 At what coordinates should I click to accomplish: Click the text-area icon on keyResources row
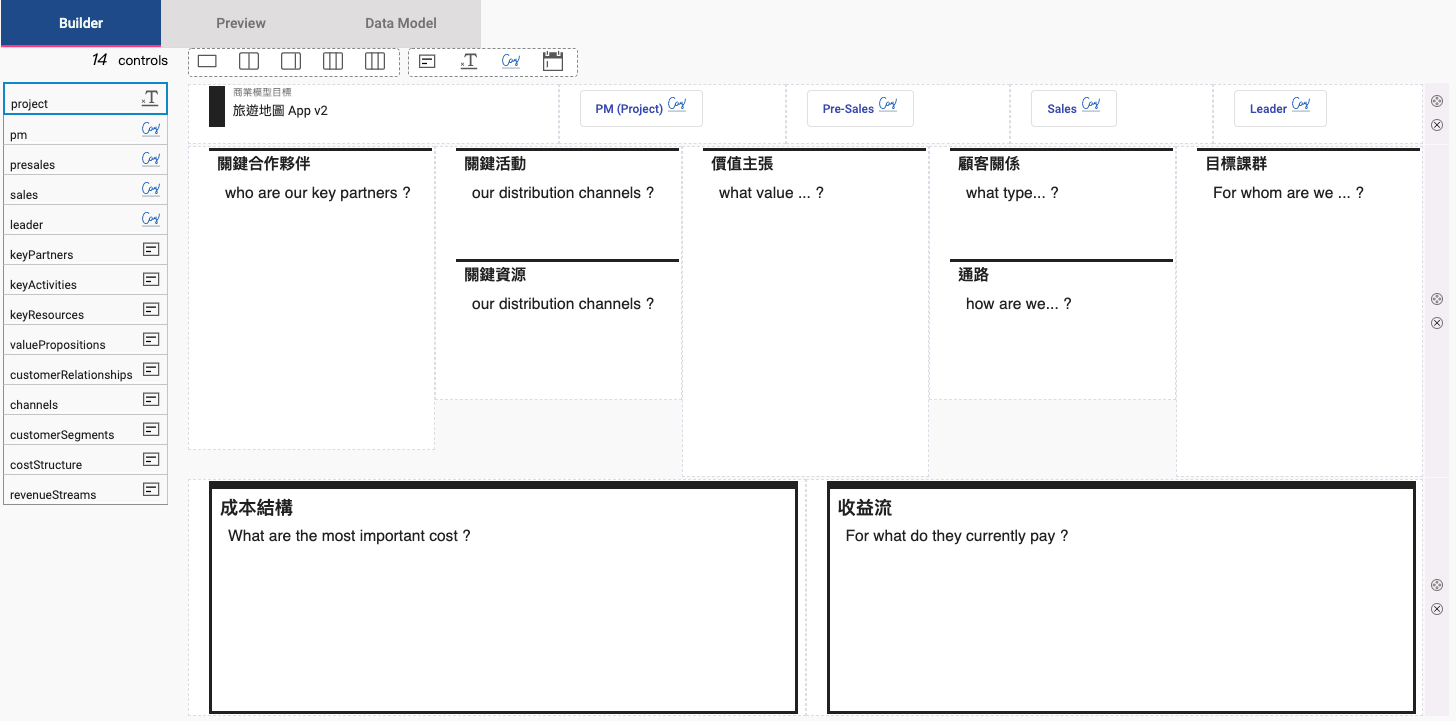click(151, 309)
